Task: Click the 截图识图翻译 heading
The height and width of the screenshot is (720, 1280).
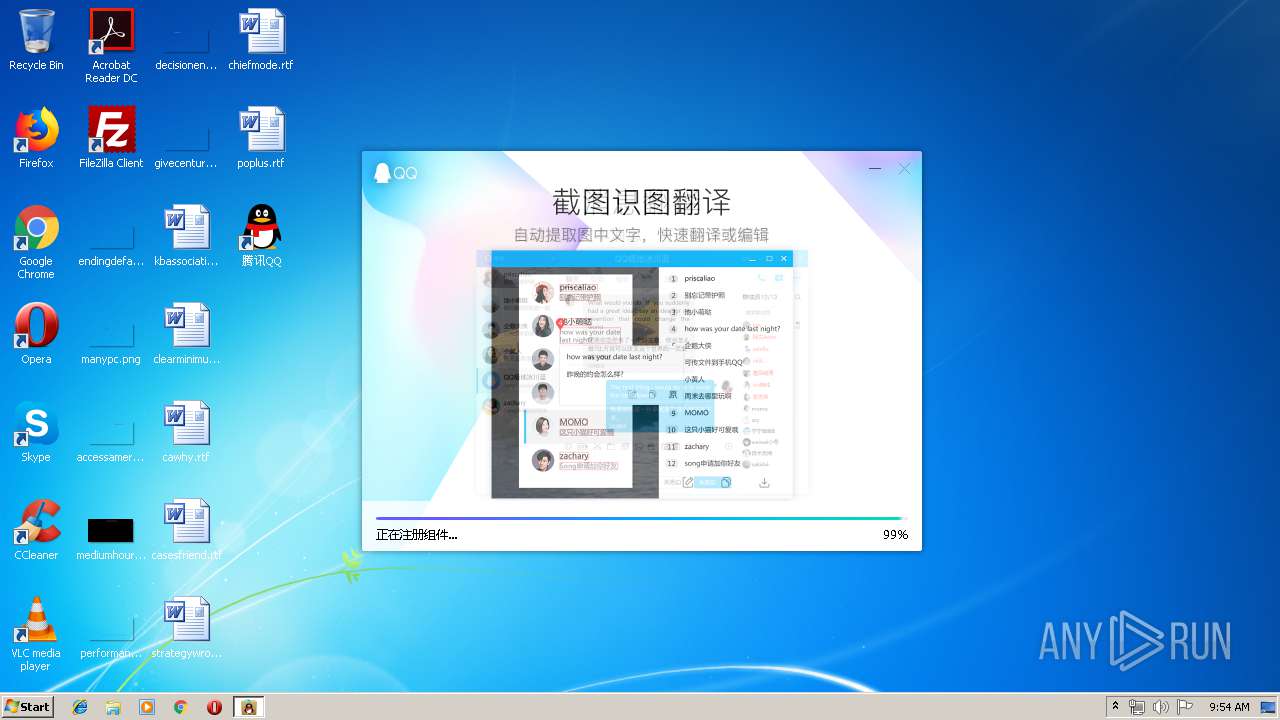Action: pyautogui.click(x=642, y=202)
